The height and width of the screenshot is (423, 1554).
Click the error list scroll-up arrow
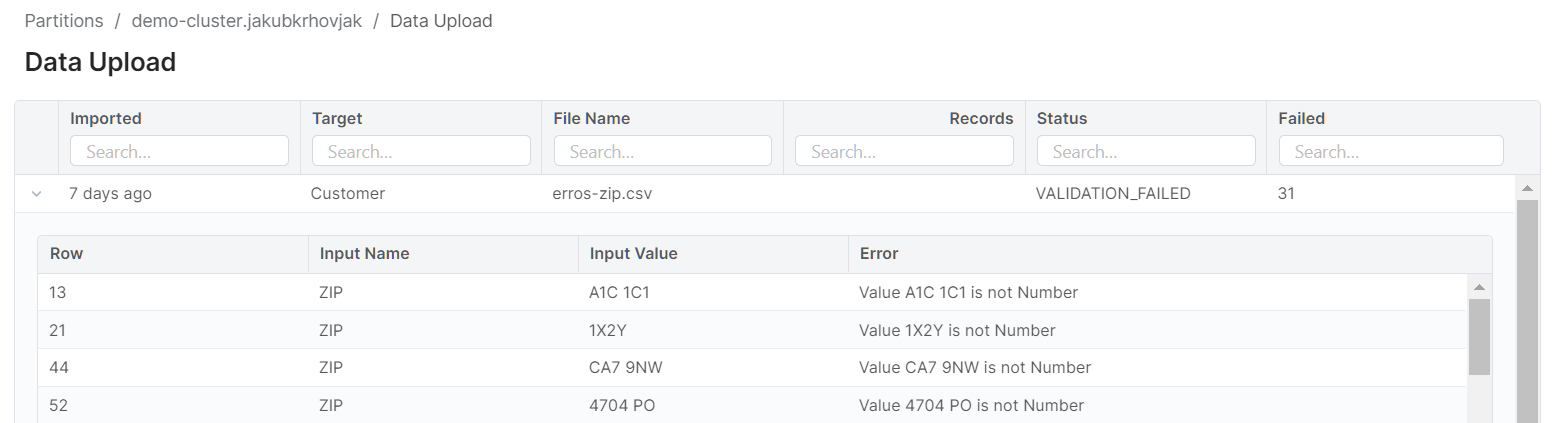[x=1479, y=287]
